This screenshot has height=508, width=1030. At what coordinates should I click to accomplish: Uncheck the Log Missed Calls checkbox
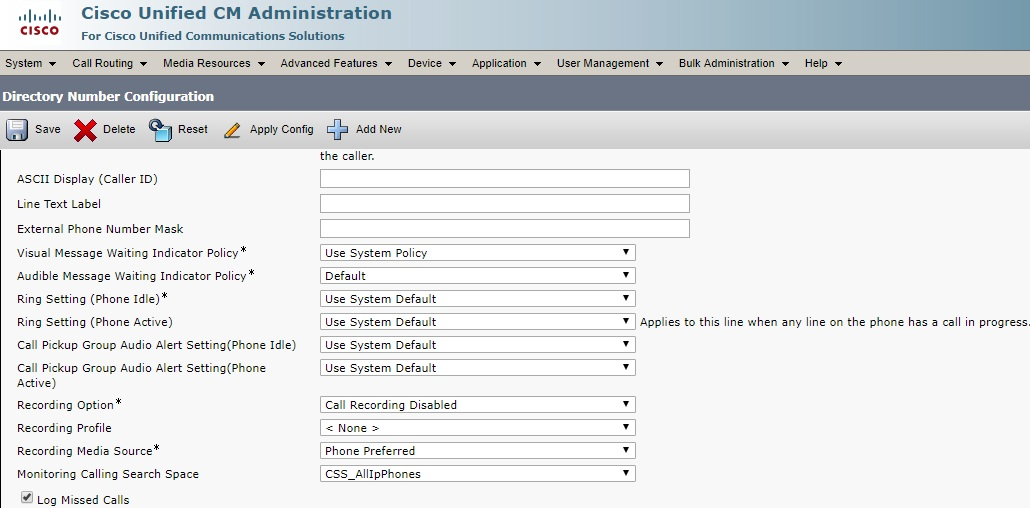pos(27,498)
